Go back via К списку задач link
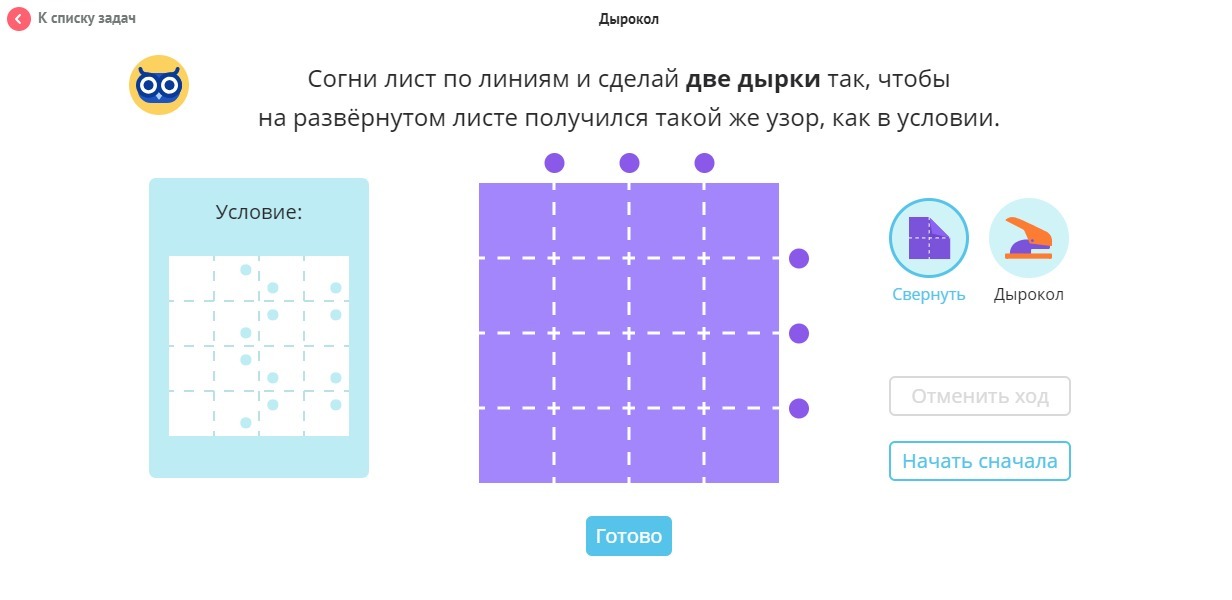 click(x=86, y=19)
